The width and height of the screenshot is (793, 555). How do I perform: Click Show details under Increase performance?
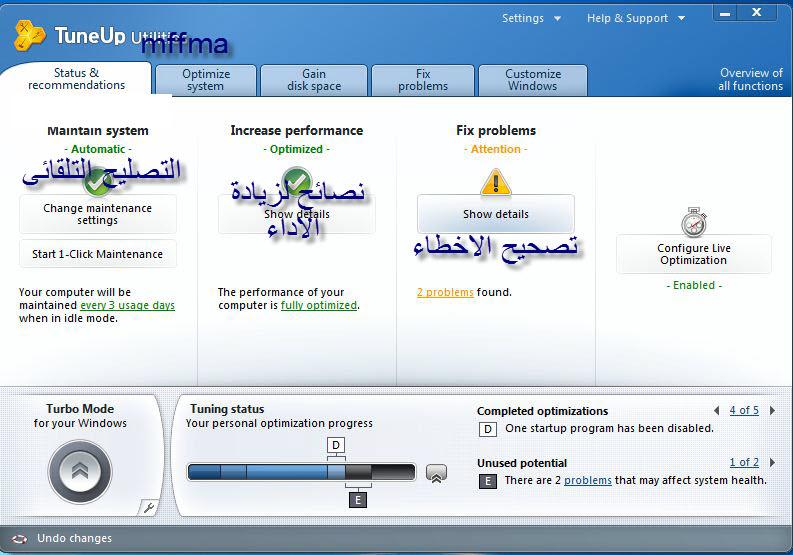coord(297,214)
